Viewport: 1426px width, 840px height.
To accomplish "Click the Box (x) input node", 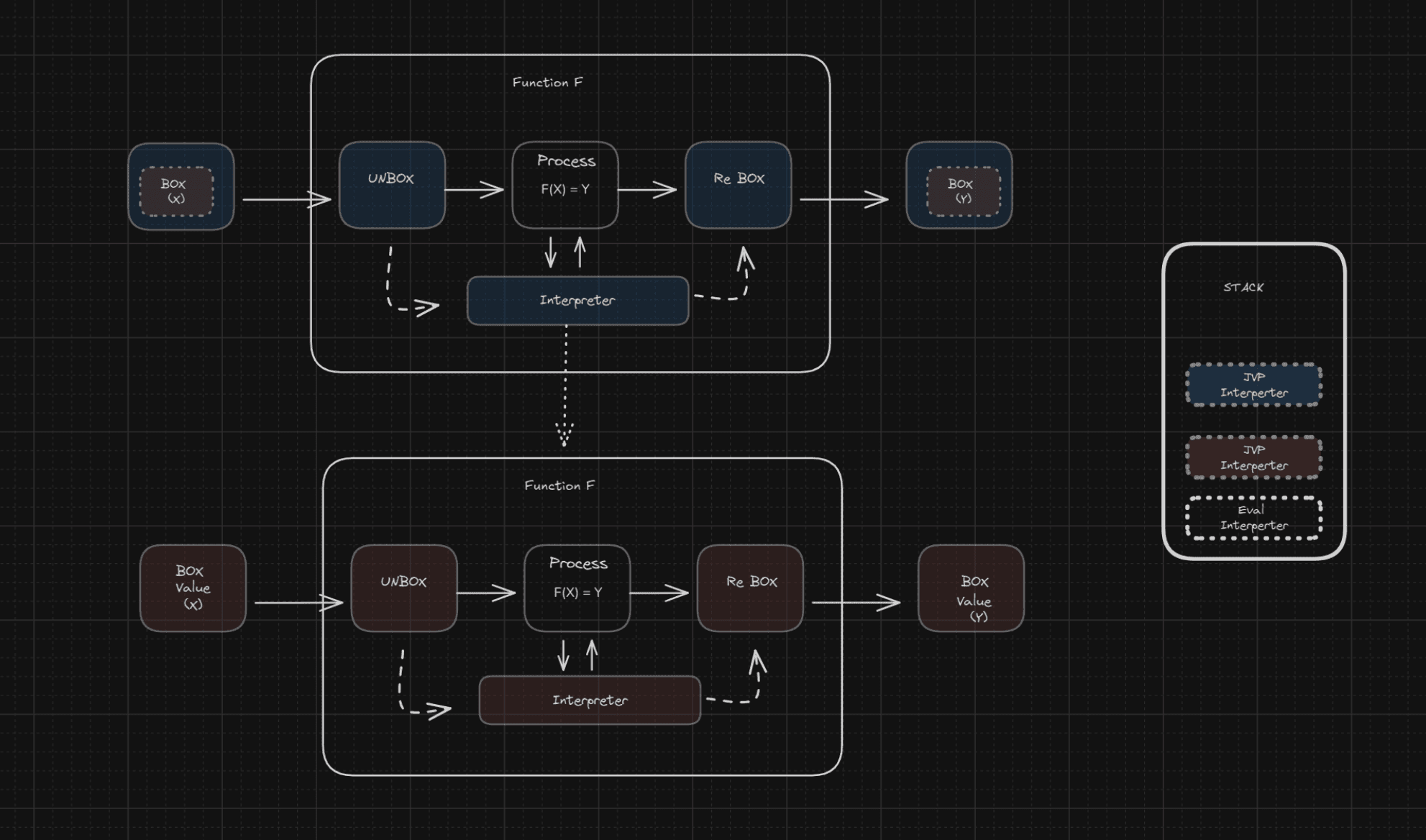I will pos(180,187).
